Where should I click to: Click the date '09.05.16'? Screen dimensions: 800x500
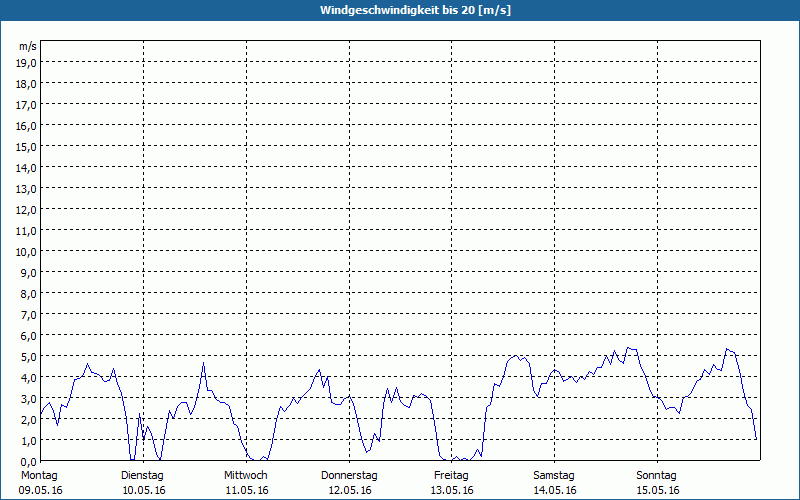pos(40,491)
